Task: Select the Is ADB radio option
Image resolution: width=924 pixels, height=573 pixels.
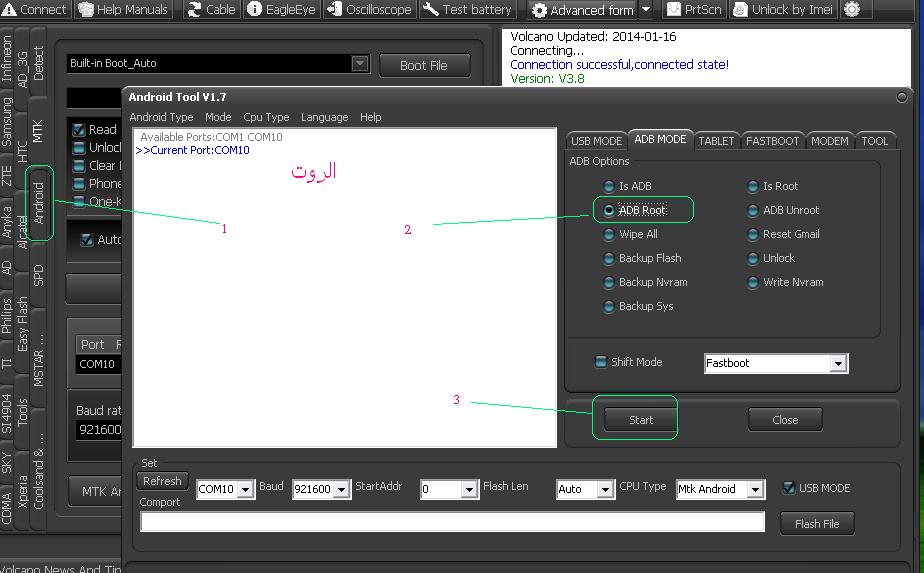Action: pos(609,186)
